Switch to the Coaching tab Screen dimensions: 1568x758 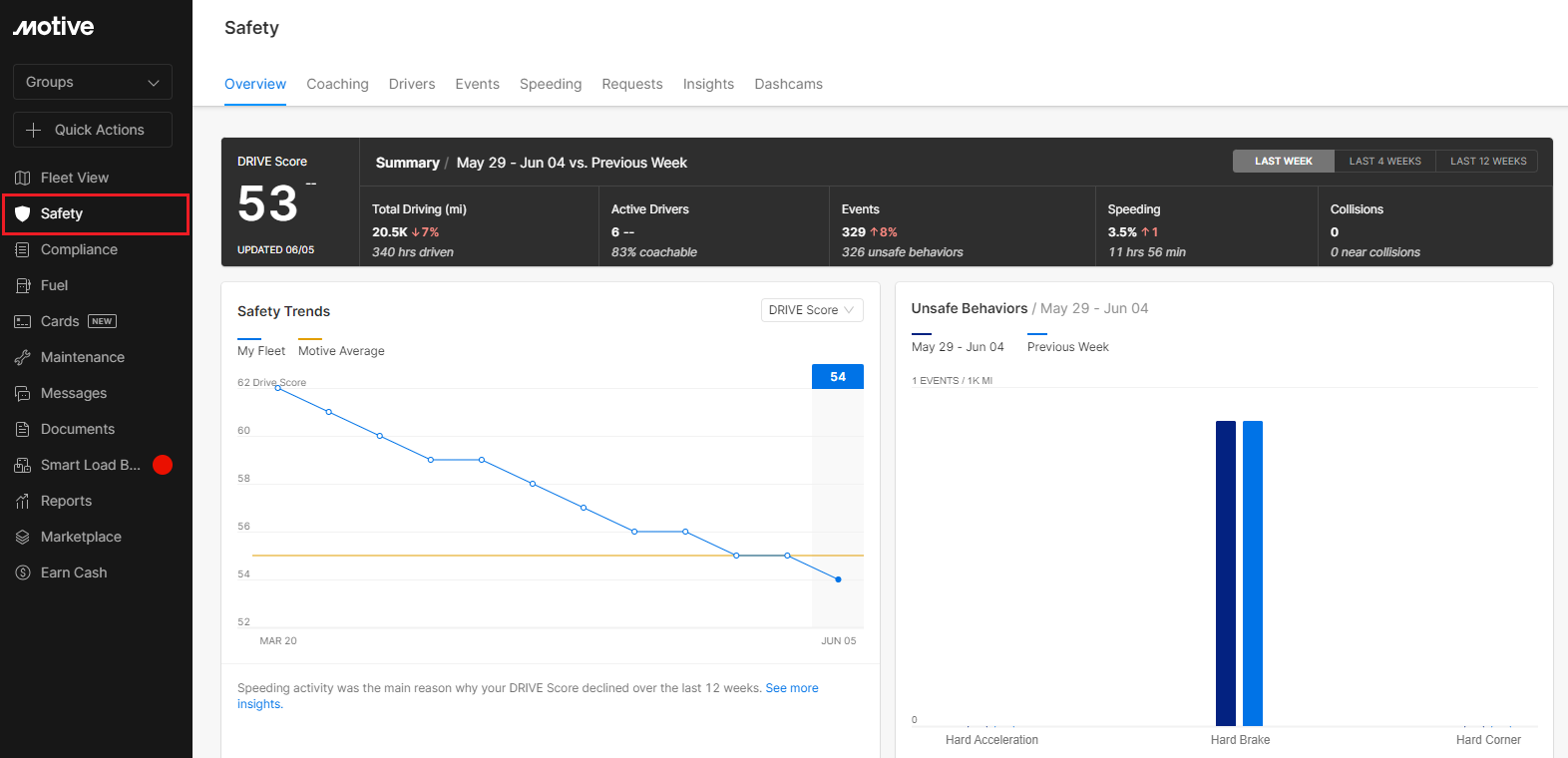click(337, 84)
